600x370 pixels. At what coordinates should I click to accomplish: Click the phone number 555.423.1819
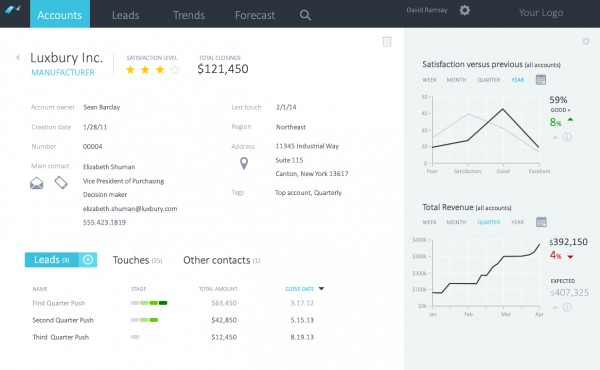(104, 222)
